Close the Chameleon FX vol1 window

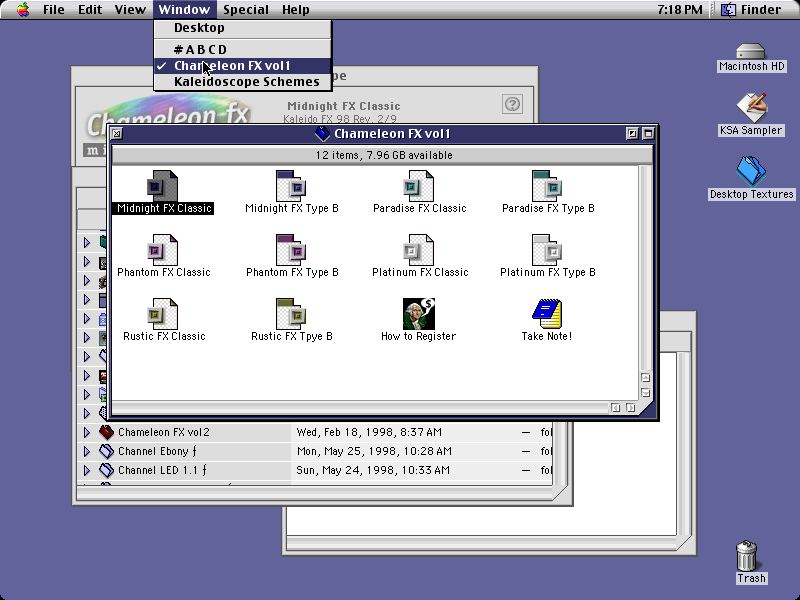[x=117, y=134]
